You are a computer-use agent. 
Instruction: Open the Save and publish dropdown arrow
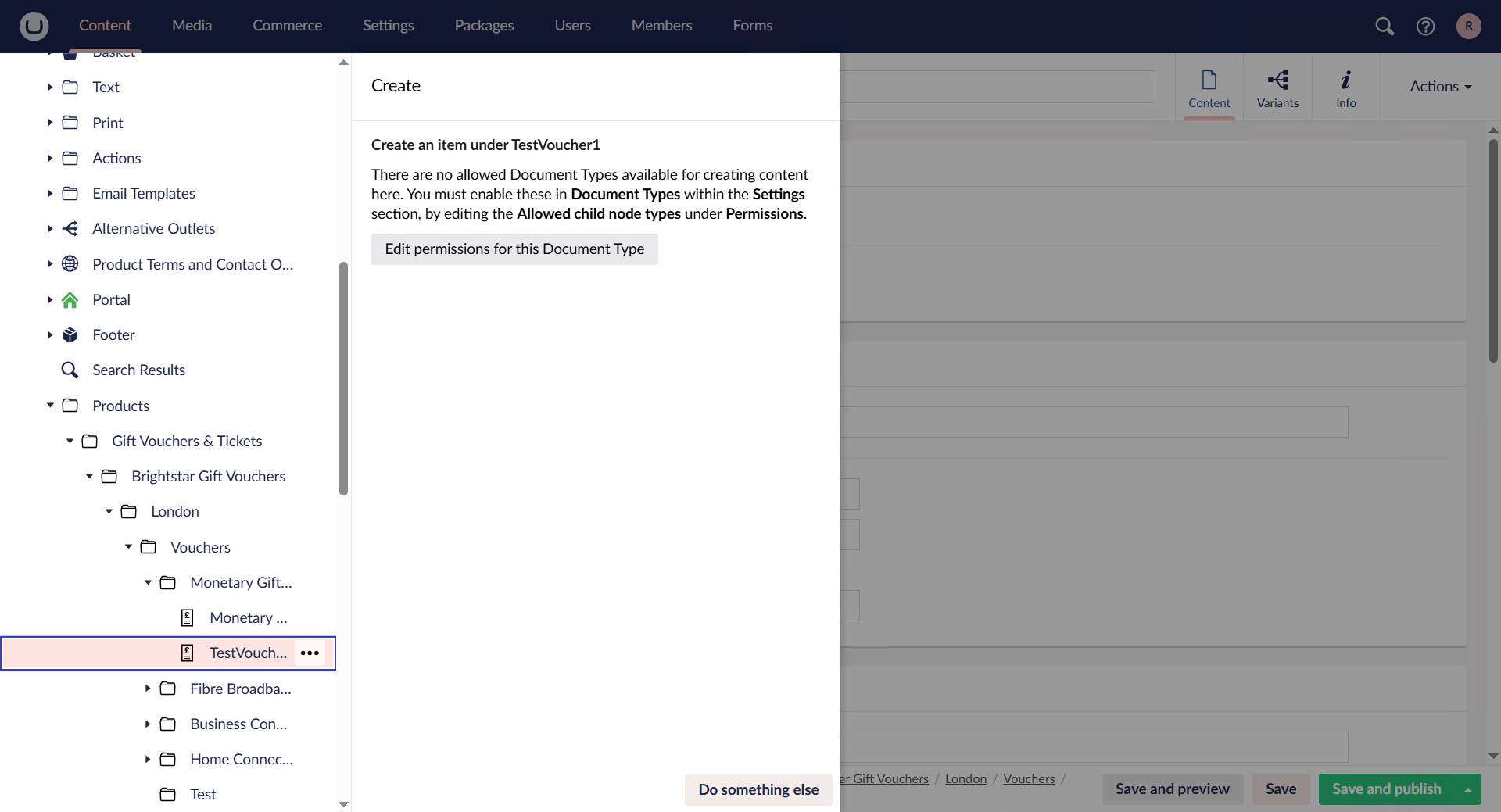coord(1467,789)
